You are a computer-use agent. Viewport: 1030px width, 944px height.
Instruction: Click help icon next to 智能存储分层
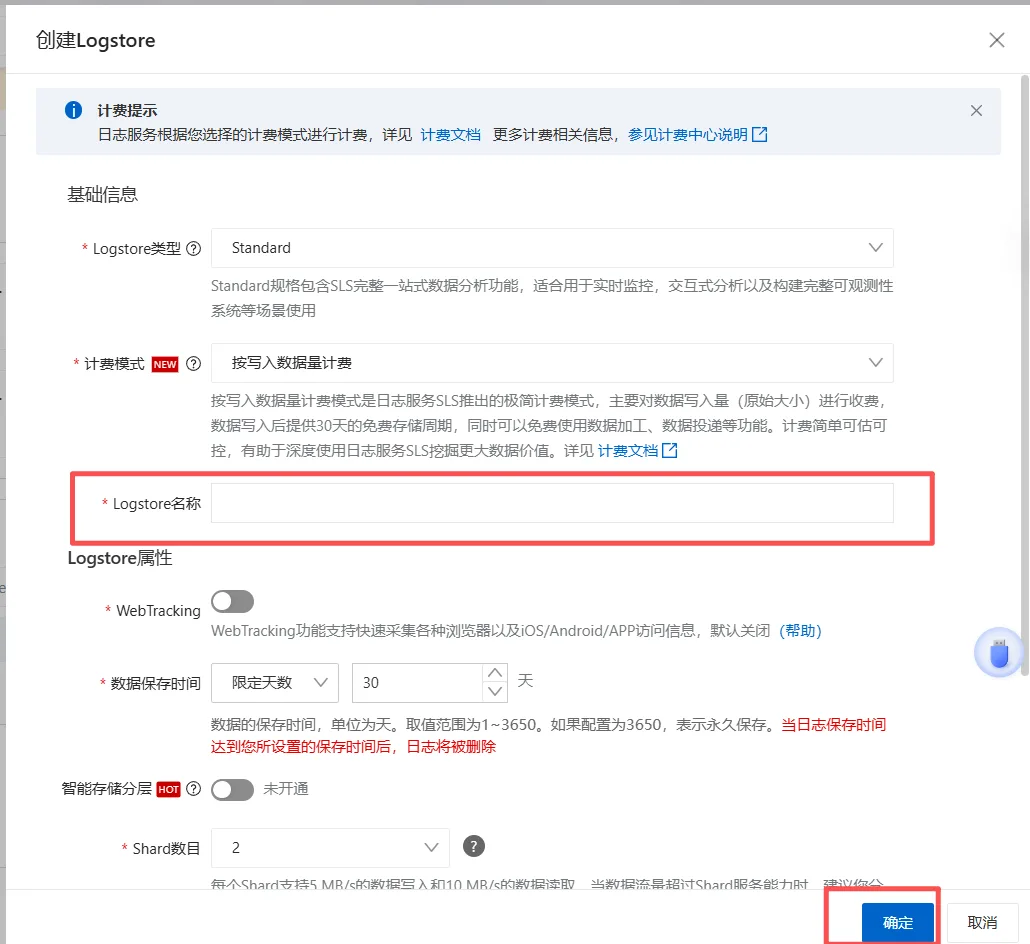pos(193,789)
